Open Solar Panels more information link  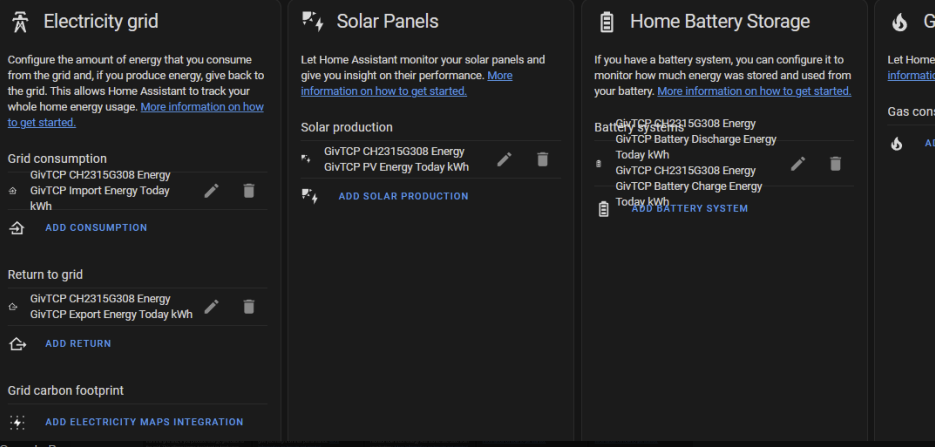[407, 83]
